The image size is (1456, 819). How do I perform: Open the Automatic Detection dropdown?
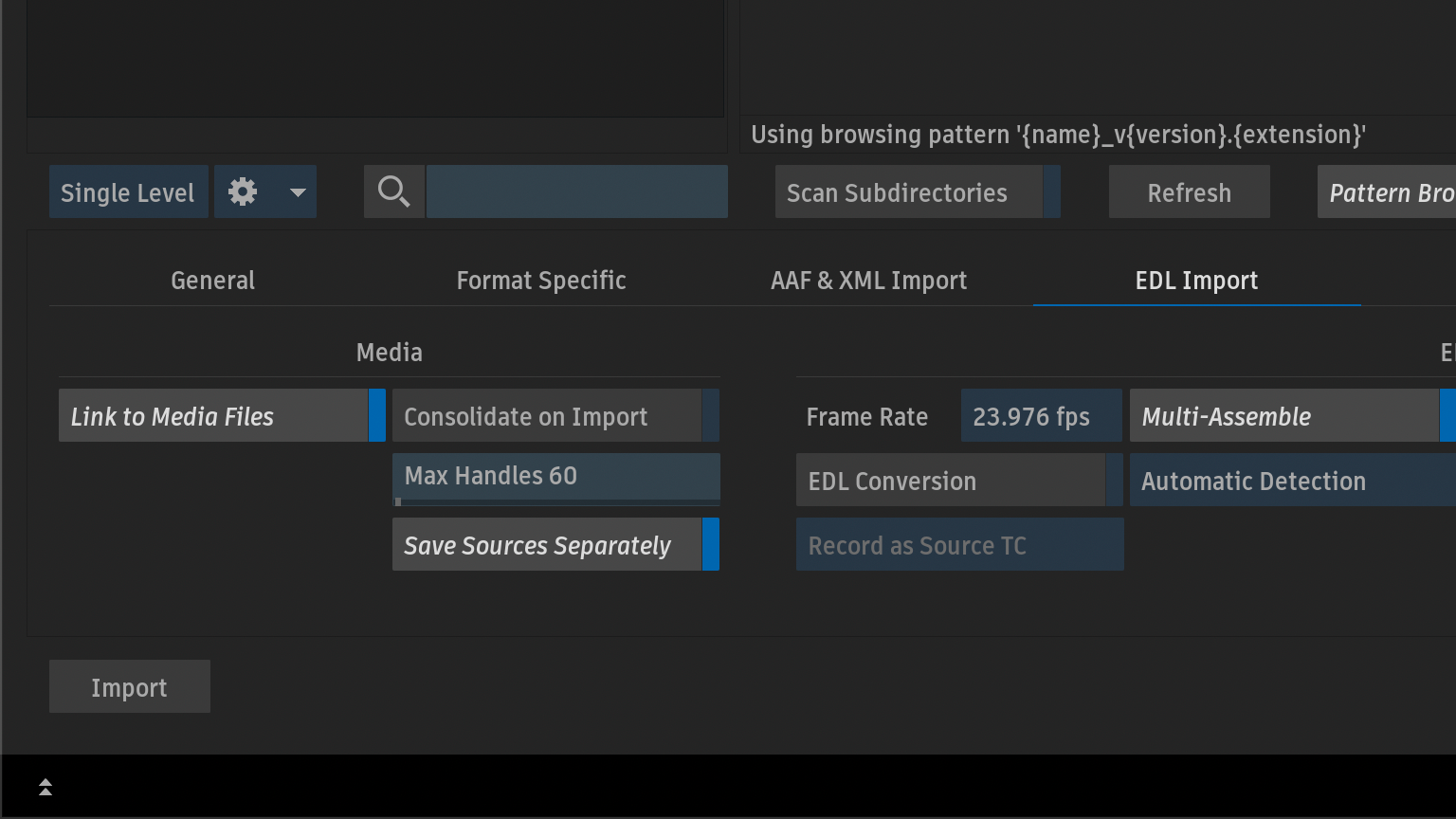click(x=1291, y=481)
